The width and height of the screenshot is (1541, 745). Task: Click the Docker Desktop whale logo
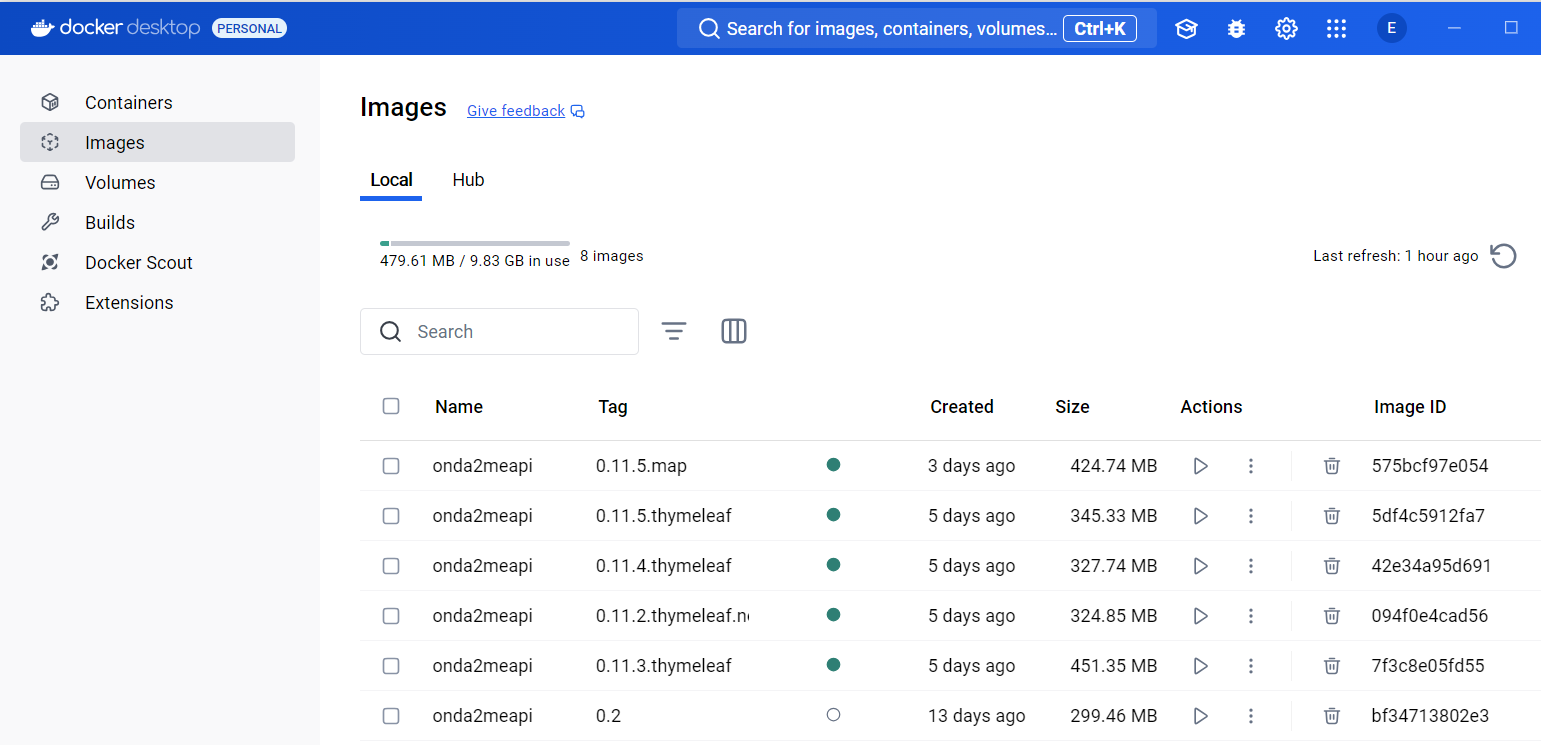click(42, 28)
